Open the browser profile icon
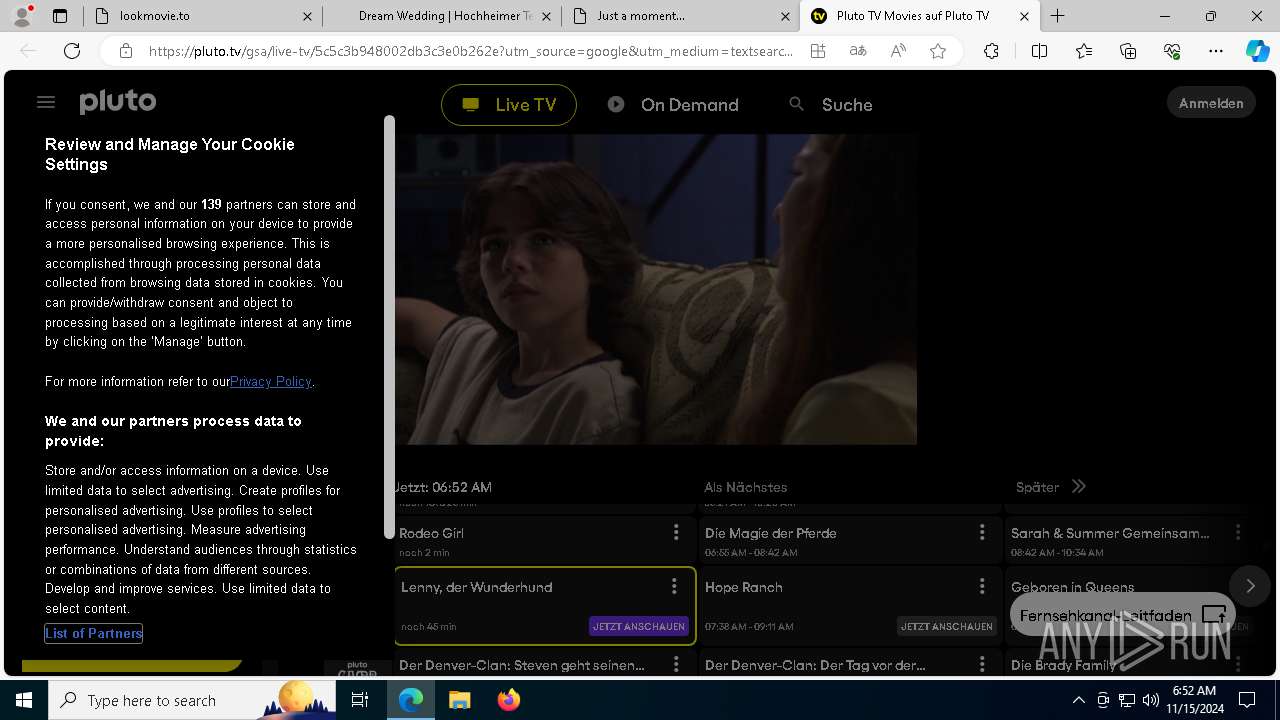 22,16
